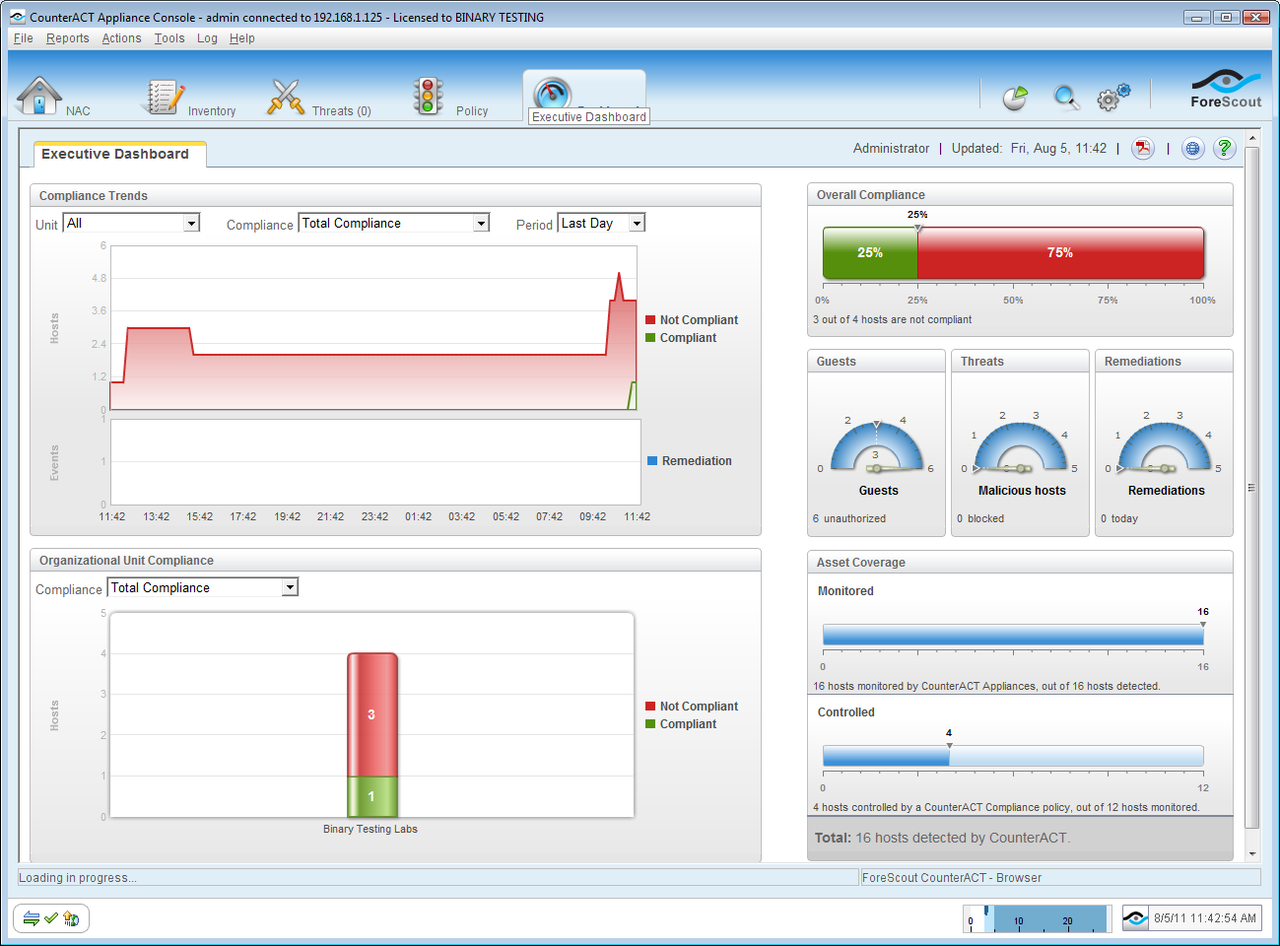Open the Threats (0) view
The width and height of the screenshot is (1280, 946).
(x=319, y=97)
